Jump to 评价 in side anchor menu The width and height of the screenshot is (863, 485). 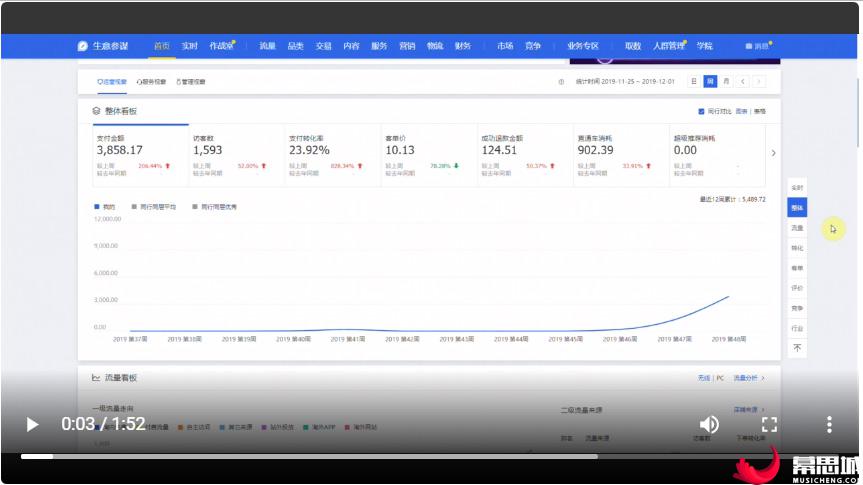[797, 288]
